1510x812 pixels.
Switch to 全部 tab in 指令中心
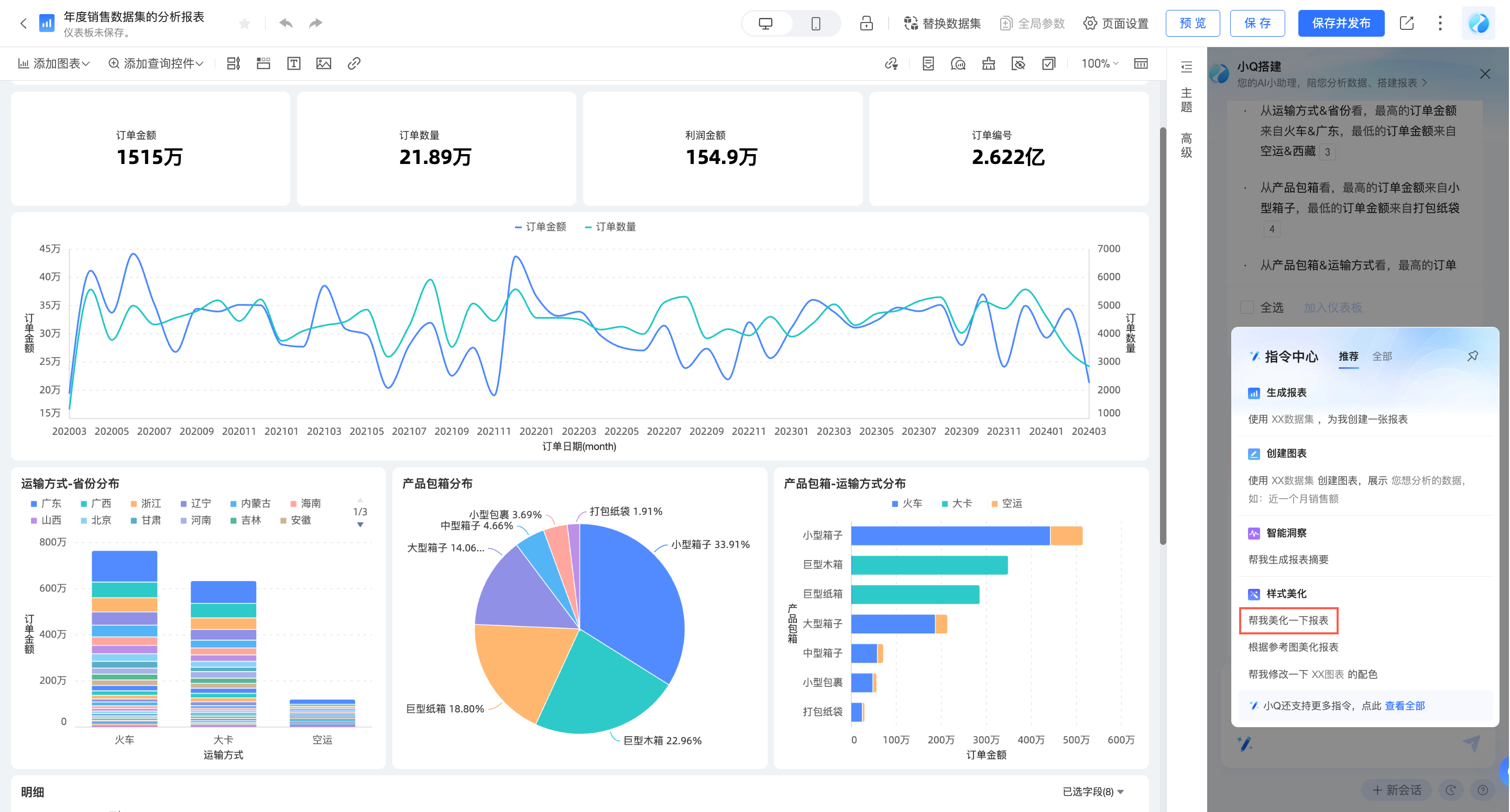point(1382,356)
